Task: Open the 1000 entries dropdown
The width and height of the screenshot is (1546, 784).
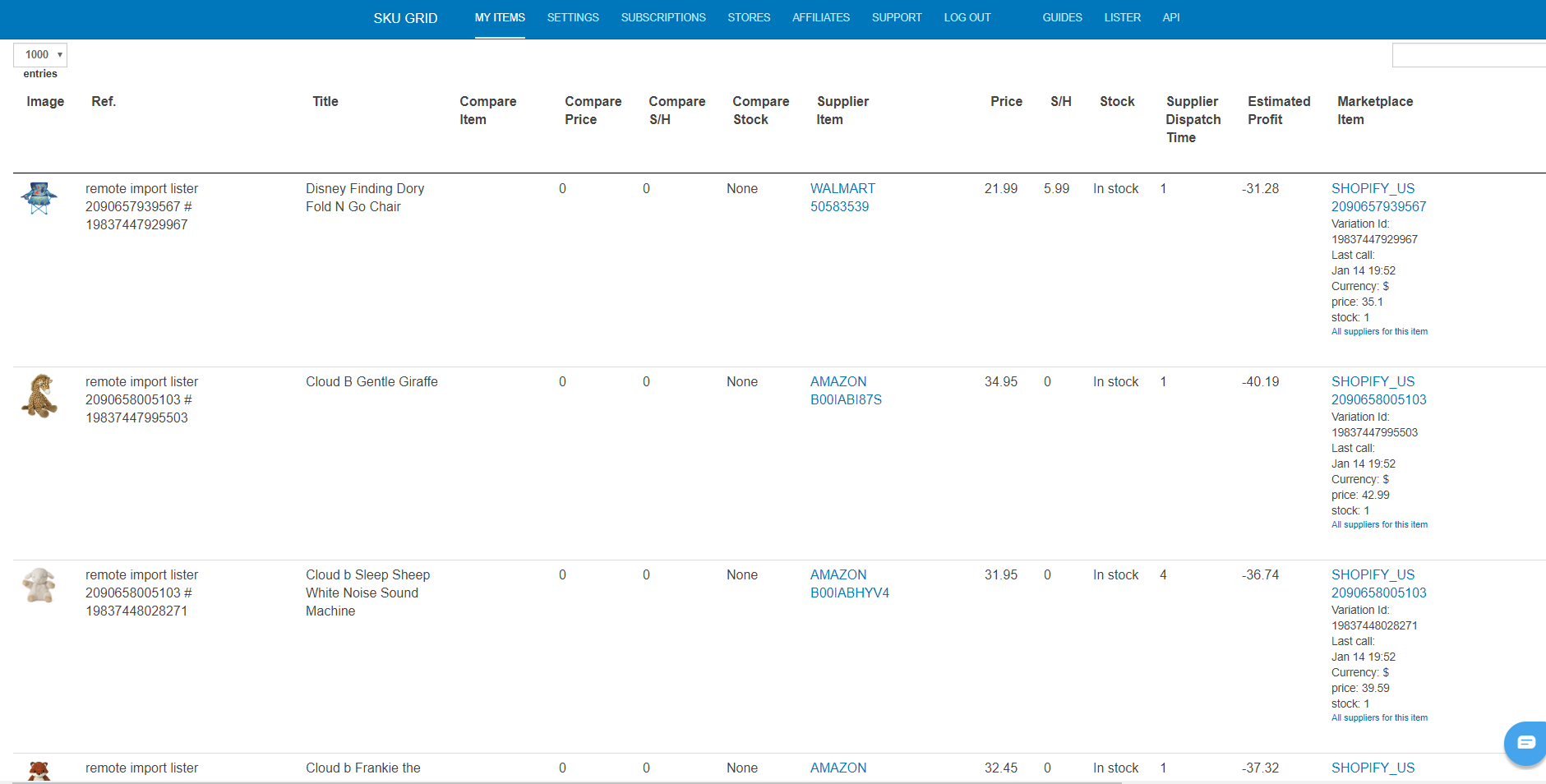Action: click(x=40, y=55)
